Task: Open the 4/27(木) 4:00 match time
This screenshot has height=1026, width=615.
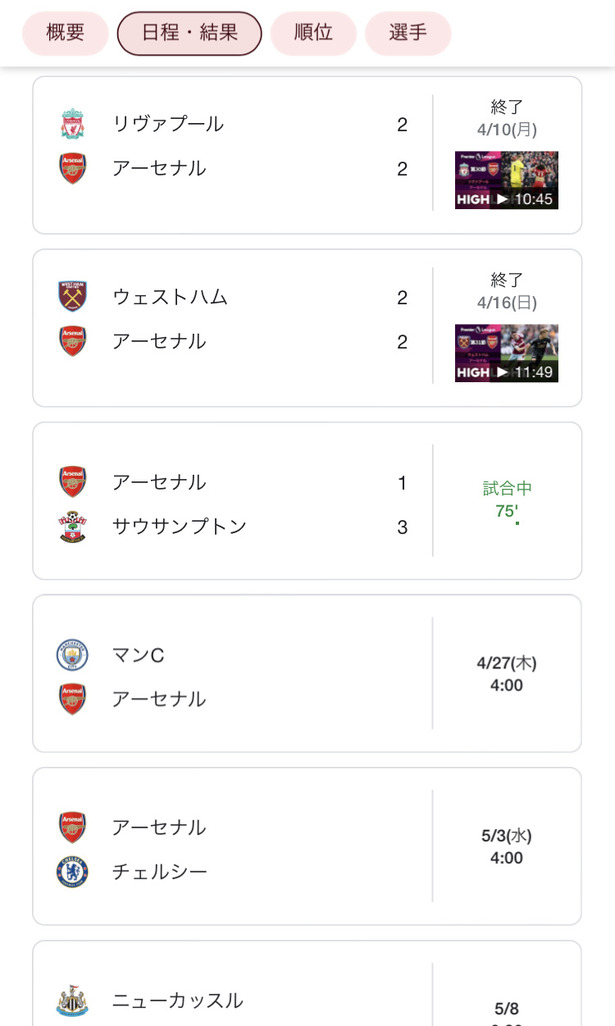Action: coord(507,674)
